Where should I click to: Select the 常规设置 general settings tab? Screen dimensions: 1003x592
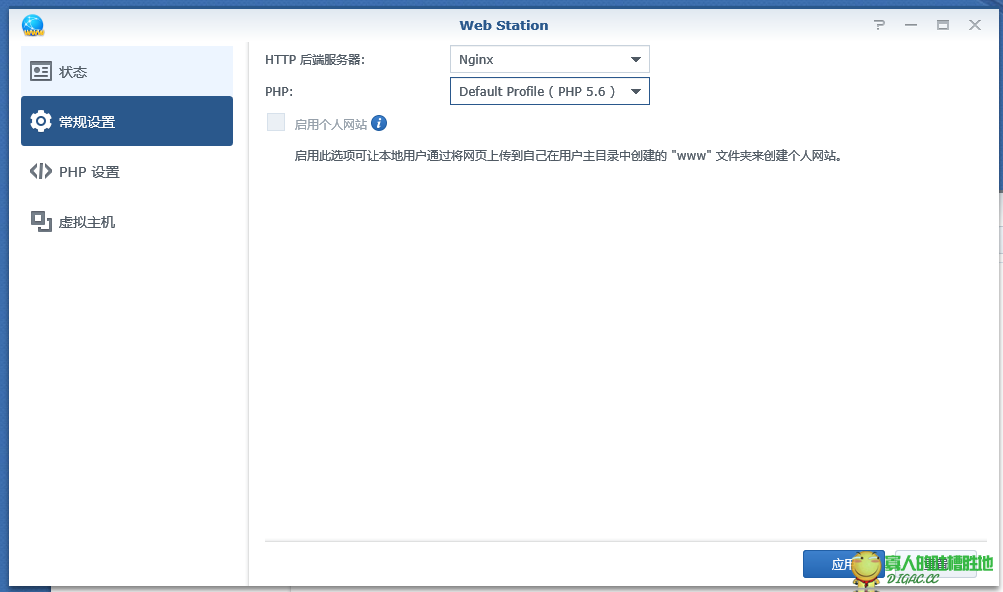[127, 121]
